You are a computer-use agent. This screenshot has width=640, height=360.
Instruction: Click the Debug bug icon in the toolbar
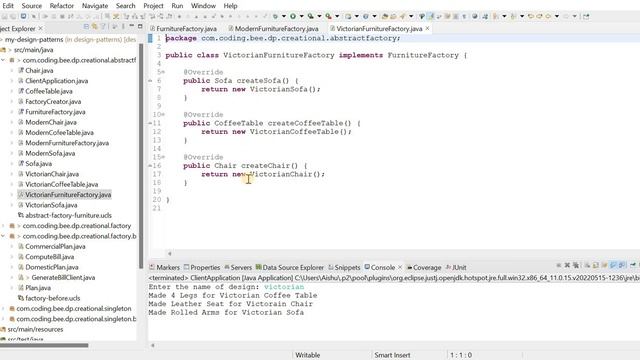pos(276,16)
